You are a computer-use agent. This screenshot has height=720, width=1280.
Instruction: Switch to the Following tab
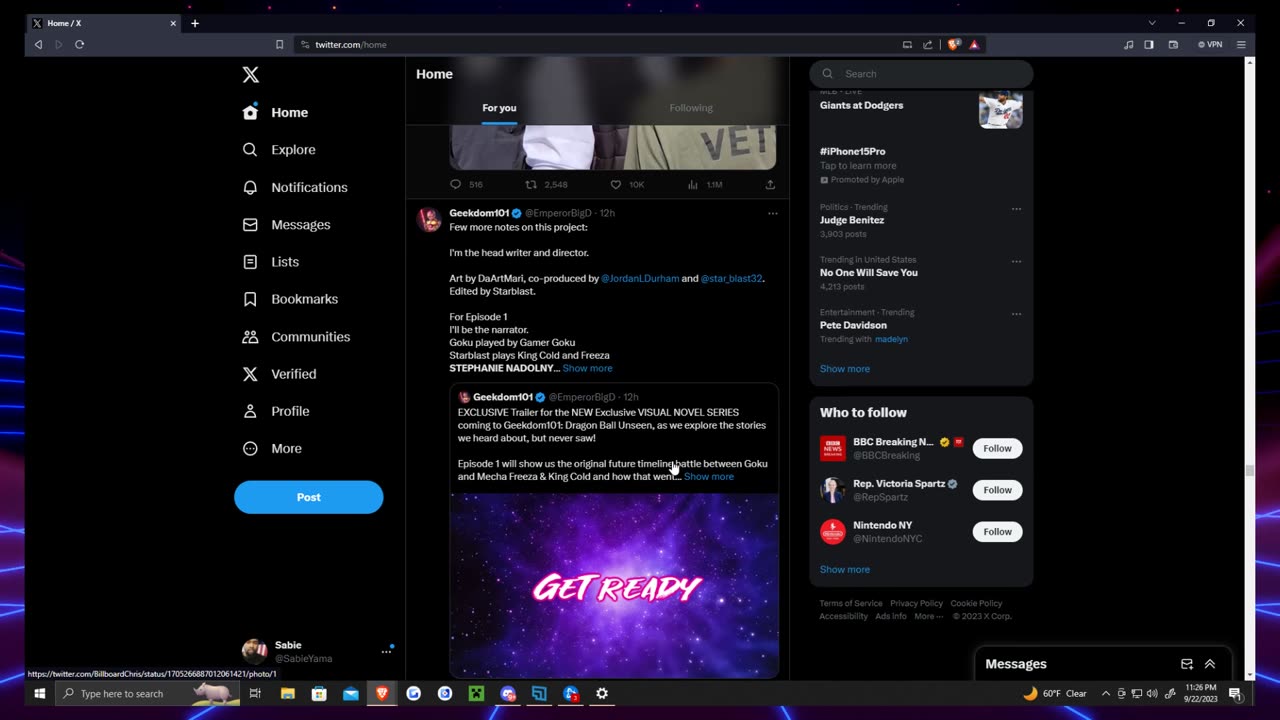(691, 108)
